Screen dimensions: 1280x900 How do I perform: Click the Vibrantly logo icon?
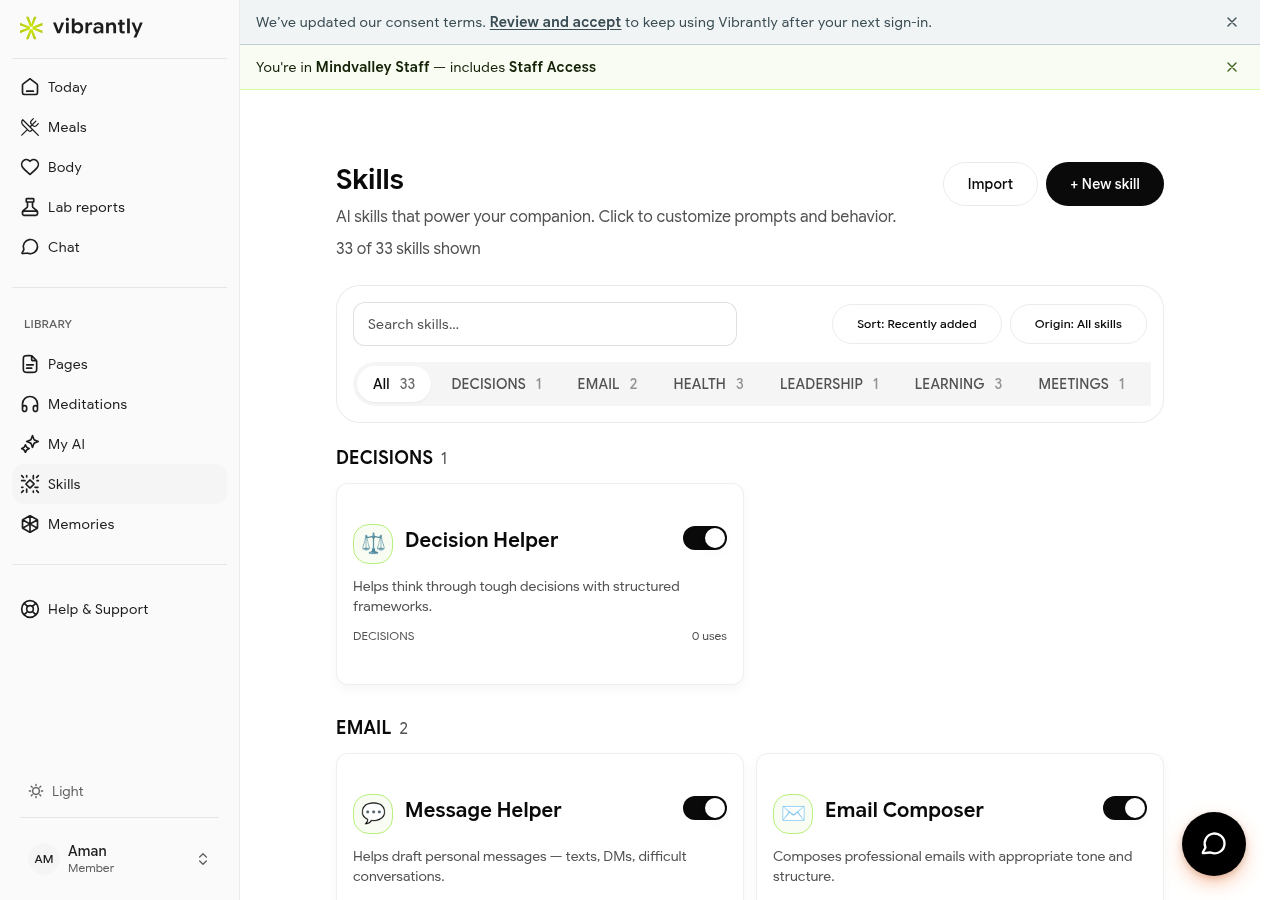(32, 28)
